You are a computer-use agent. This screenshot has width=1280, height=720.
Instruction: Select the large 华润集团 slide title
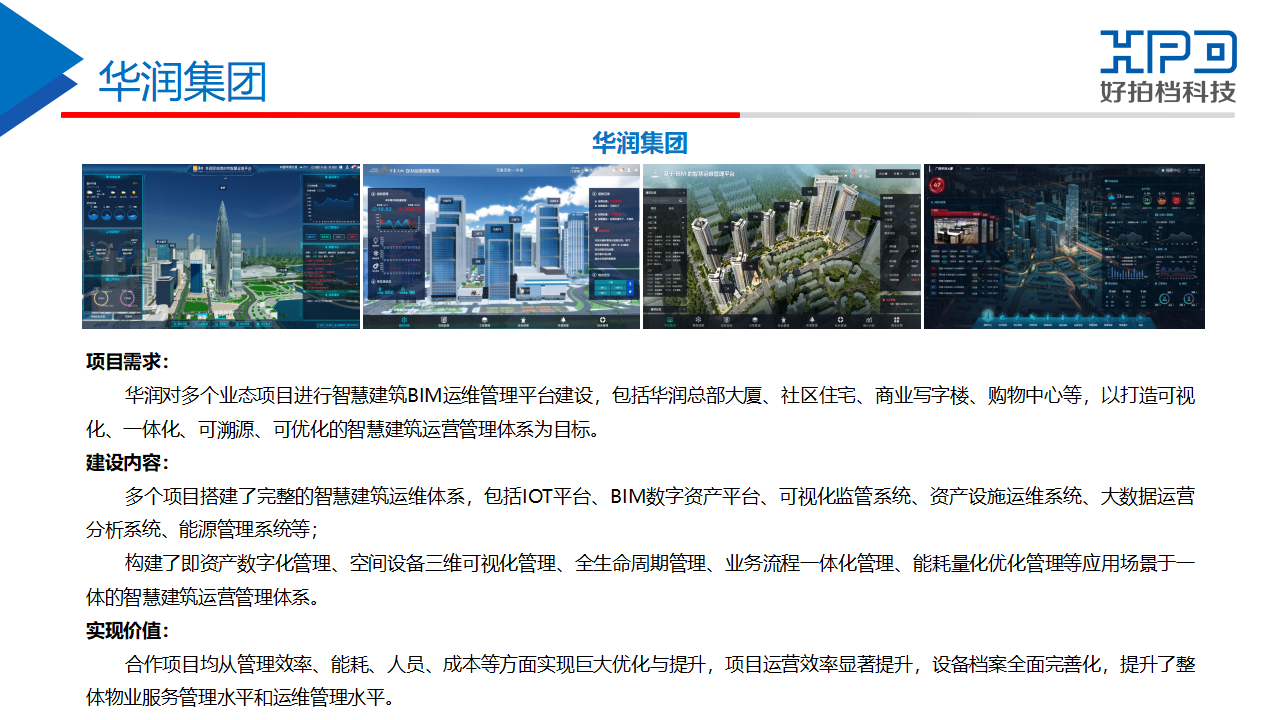[x=182, y=80]
